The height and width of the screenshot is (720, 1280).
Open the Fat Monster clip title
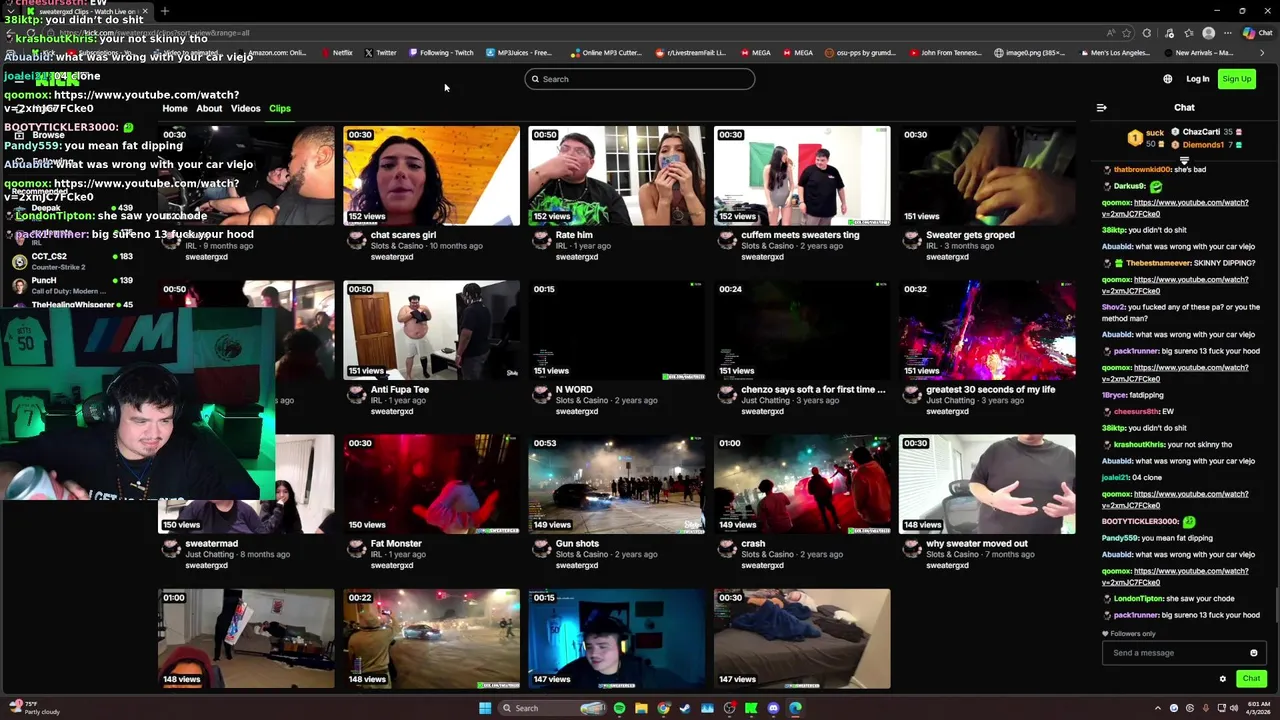(x=396, y=544)
